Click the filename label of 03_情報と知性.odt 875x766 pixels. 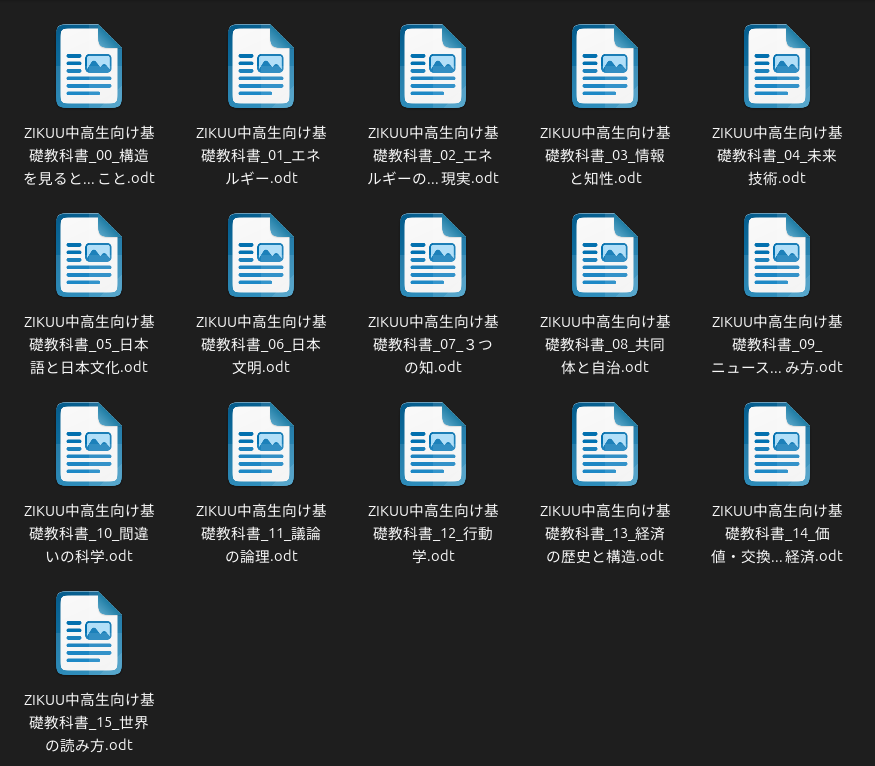click(605, 155)
